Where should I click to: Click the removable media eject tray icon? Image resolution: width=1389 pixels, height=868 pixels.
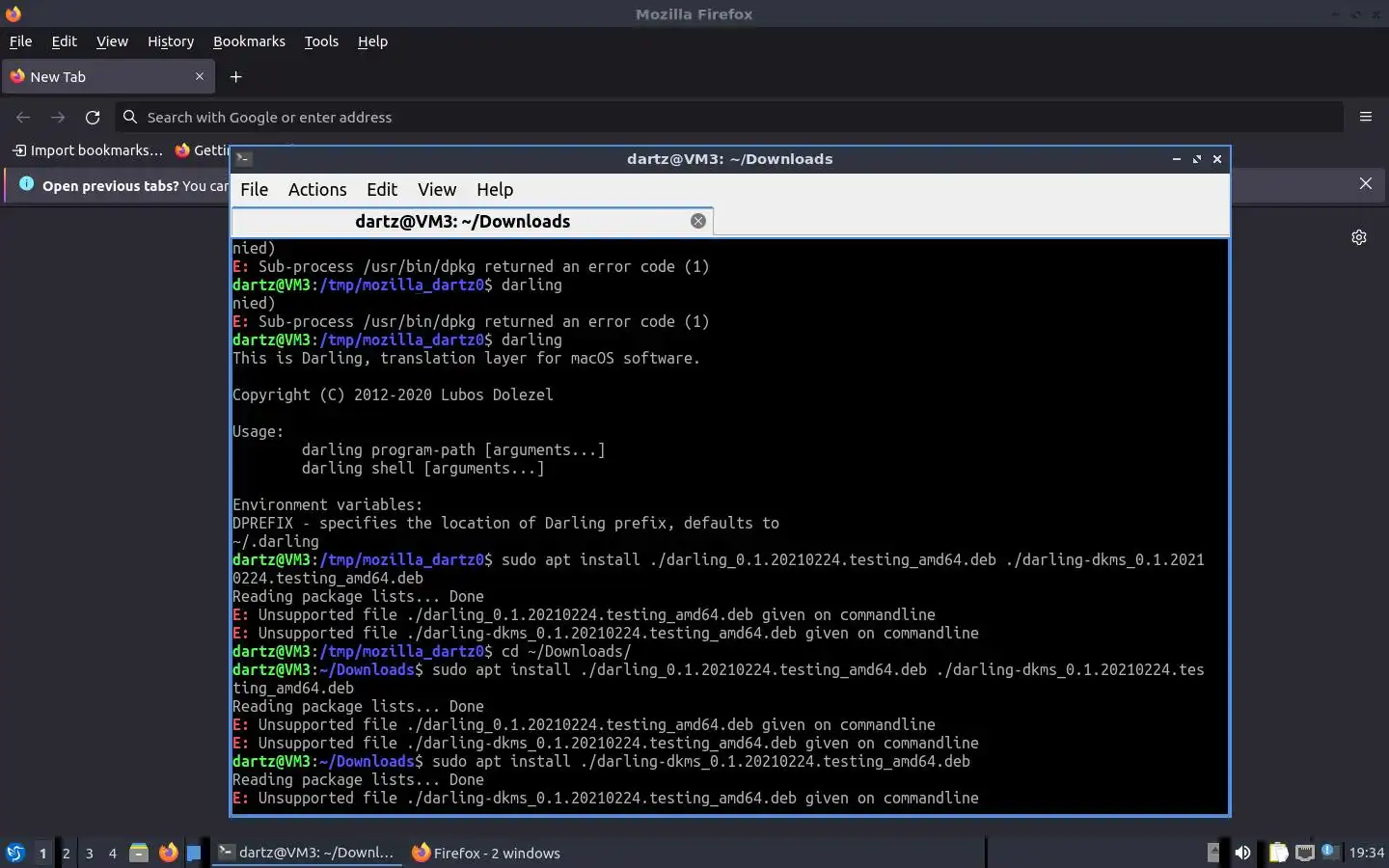point(1213,853)
